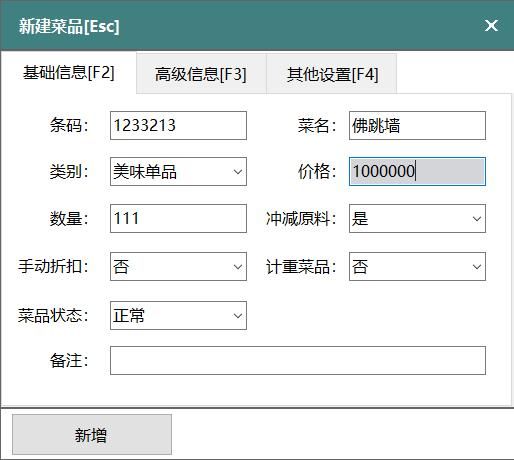The image size is (514, 460).
Task: Click the 新增 button
Action: click(x=92, y=435)
